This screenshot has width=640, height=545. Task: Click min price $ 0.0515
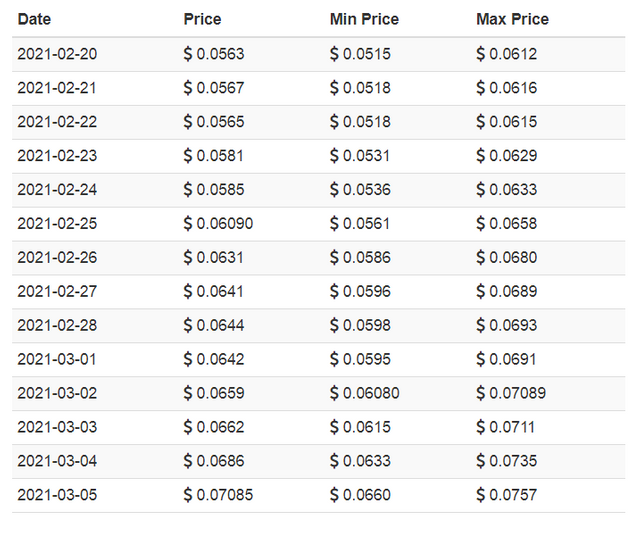pyautogui.click(x=360, y=54)
